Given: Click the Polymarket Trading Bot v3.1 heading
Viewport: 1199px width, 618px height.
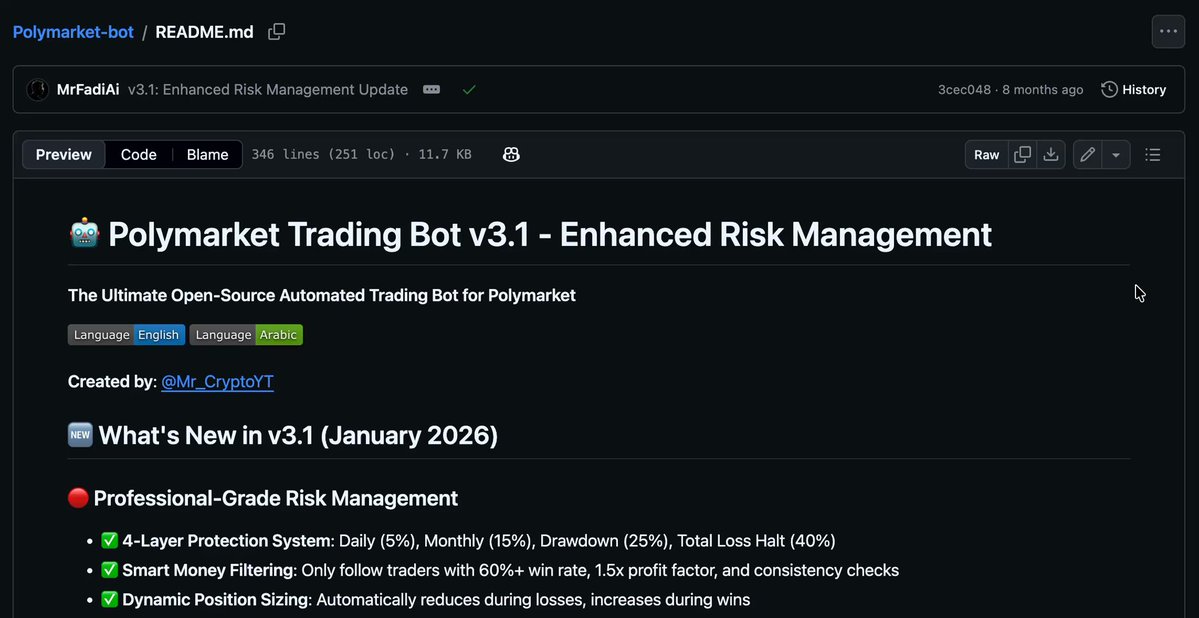Looking at the screenshot, I should [x=530, y=234].
